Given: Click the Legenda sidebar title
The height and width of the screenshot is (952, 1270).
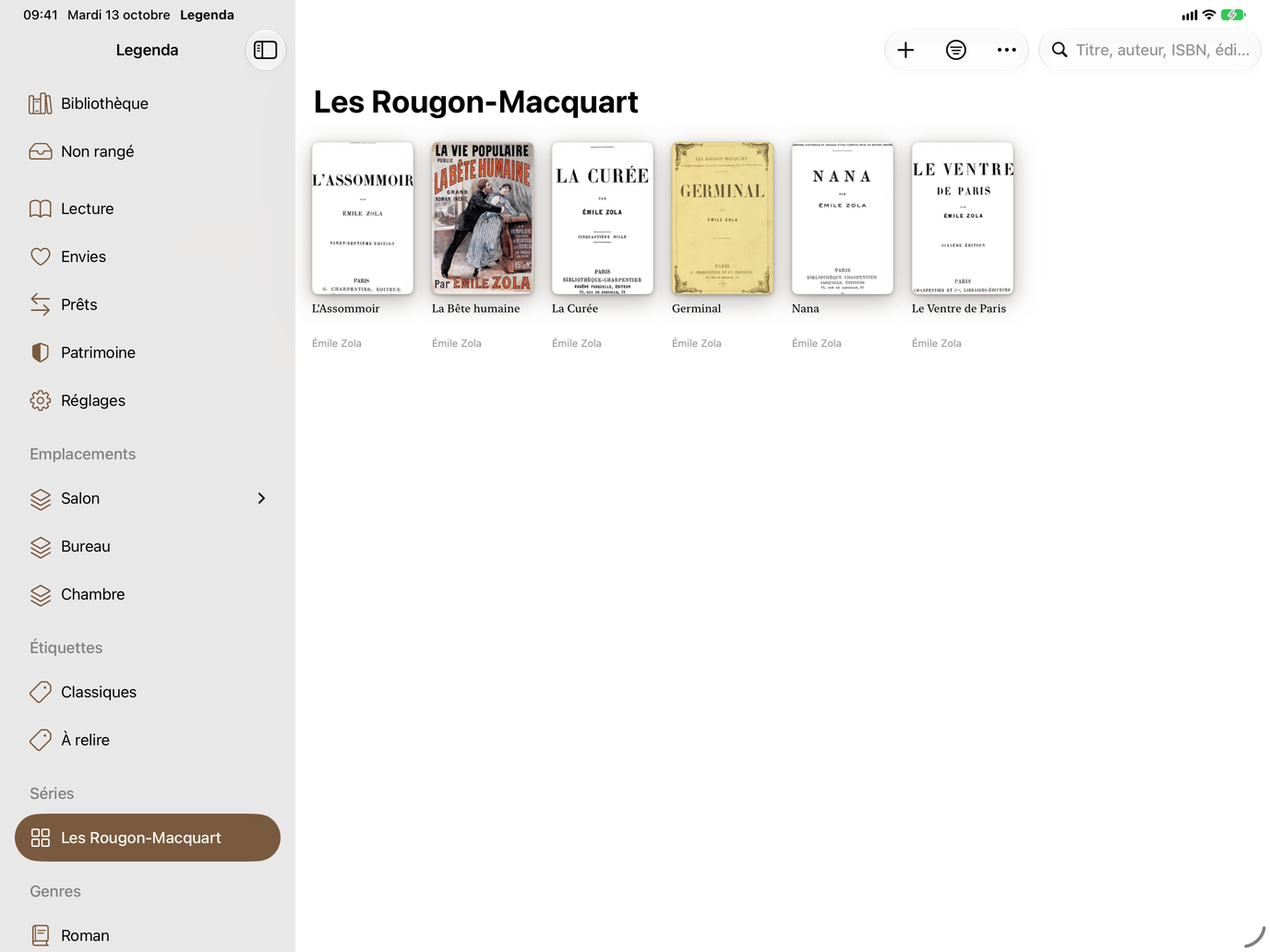Looking at the screenshot, I should tap(148, 50).
